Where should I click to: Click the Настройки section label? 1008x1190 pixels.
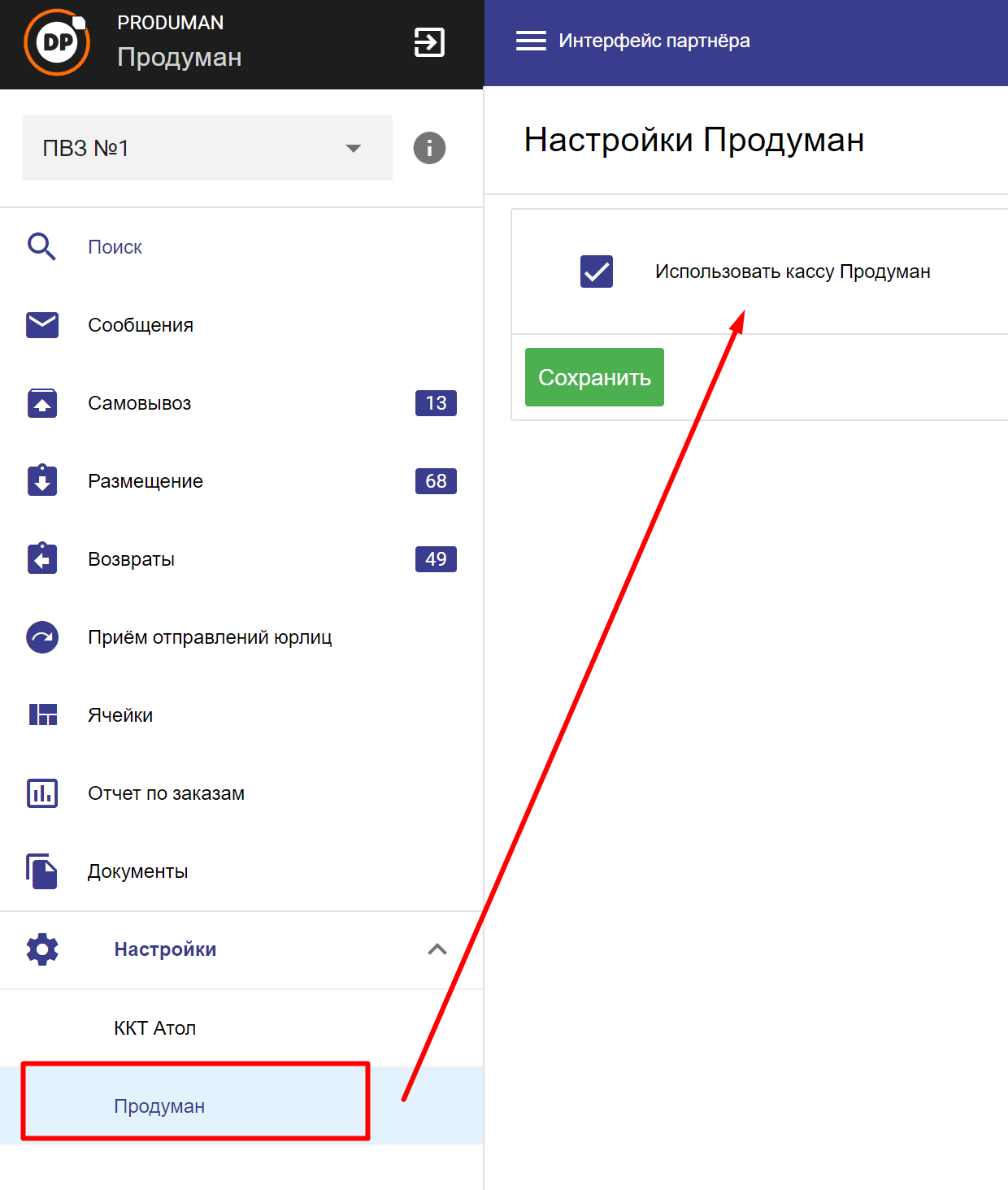pos(165,949)
